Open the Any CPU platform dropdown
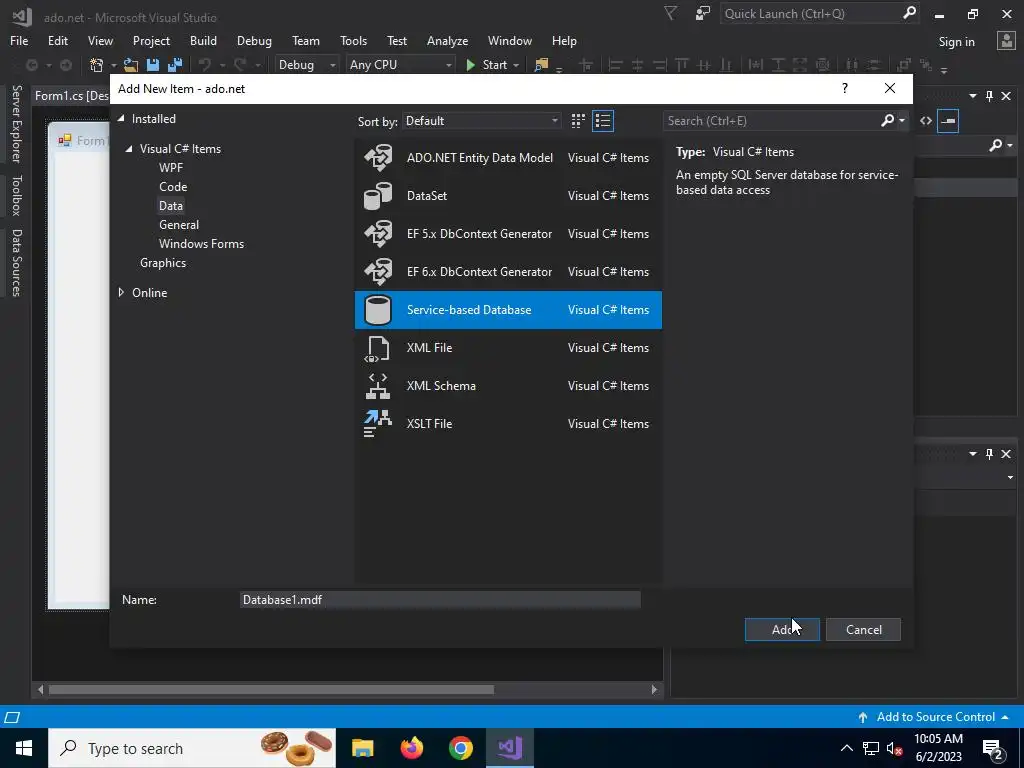The image size is (1024, 768). pyautogui.click(x=400, y=65)
